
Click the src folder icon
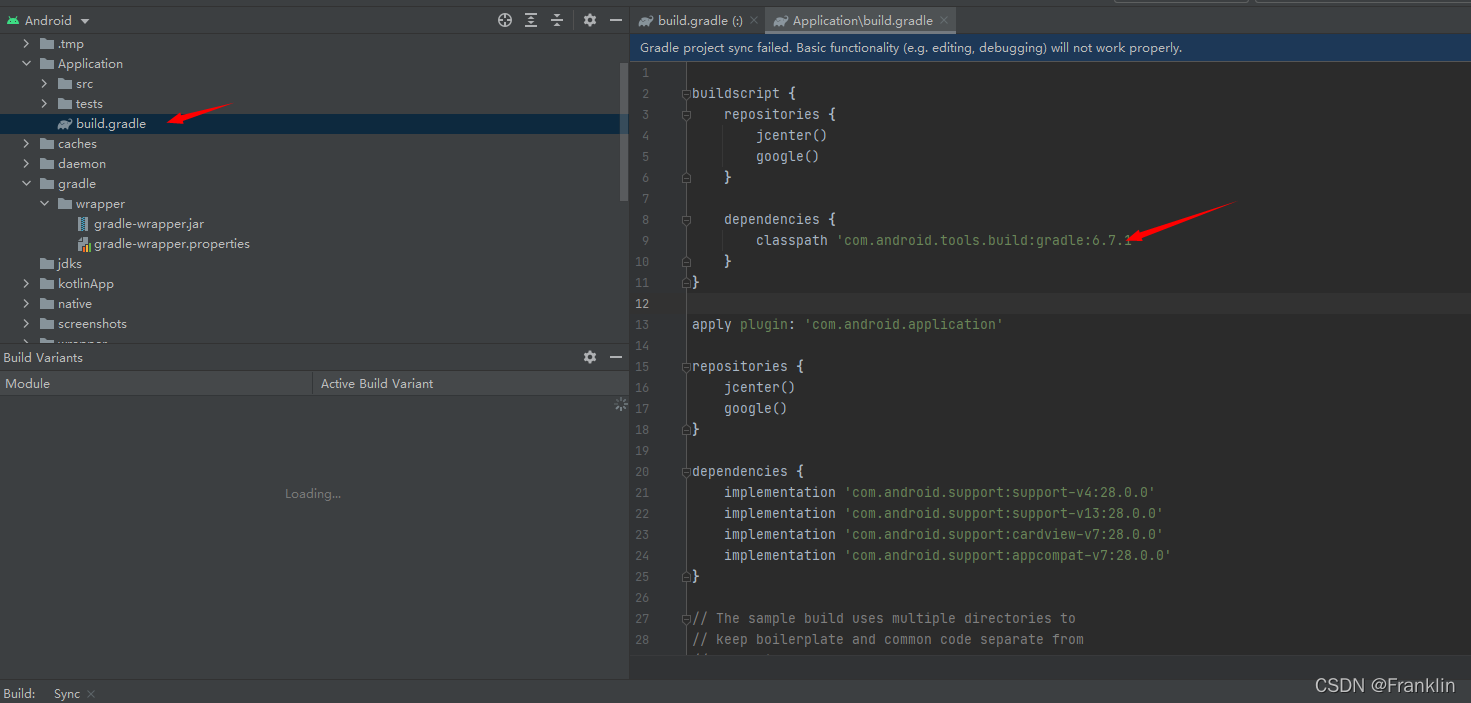coord(65,83)
